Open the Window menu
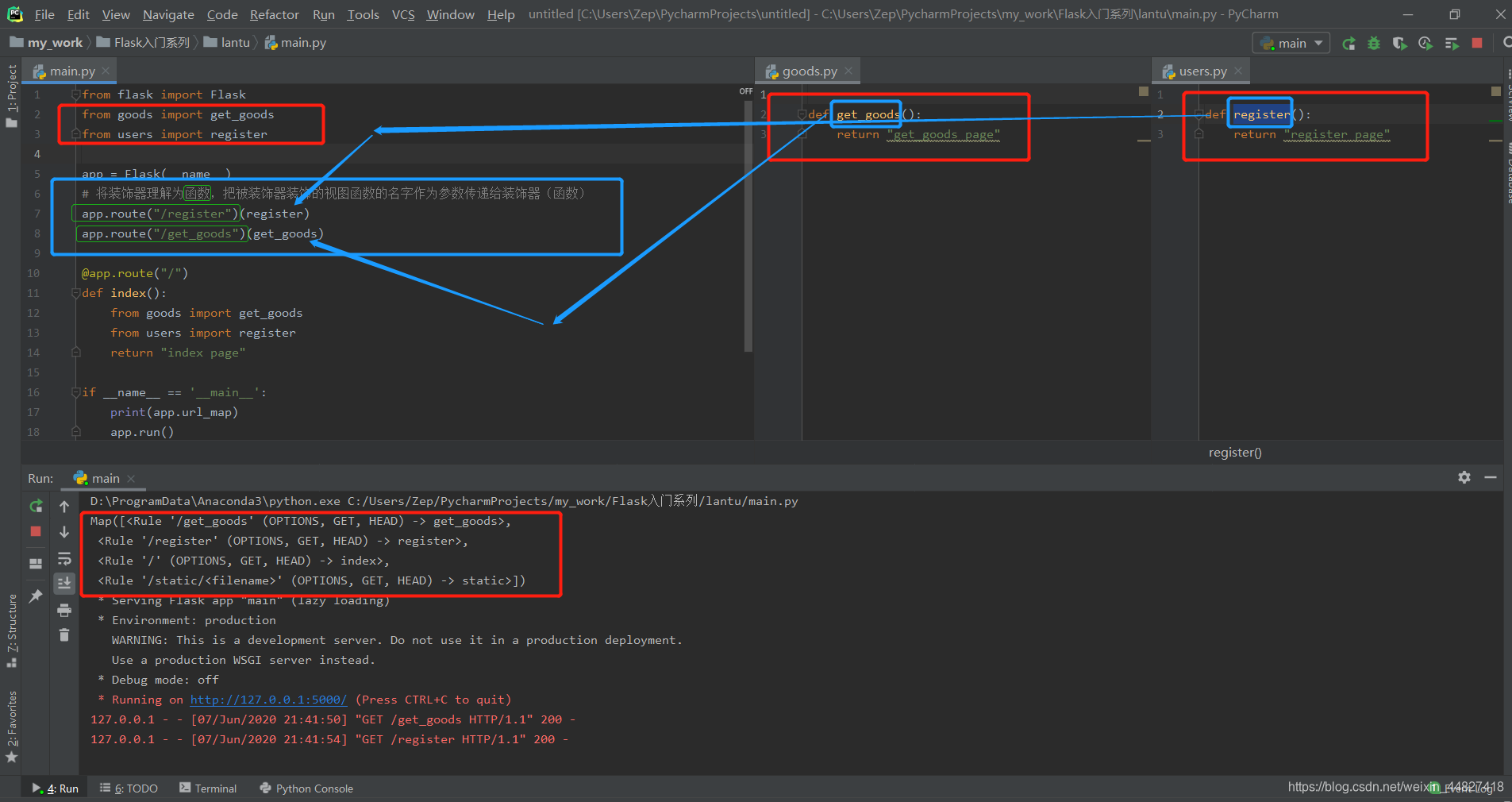This screenshot has height=802, width=1512. (450, 14)
